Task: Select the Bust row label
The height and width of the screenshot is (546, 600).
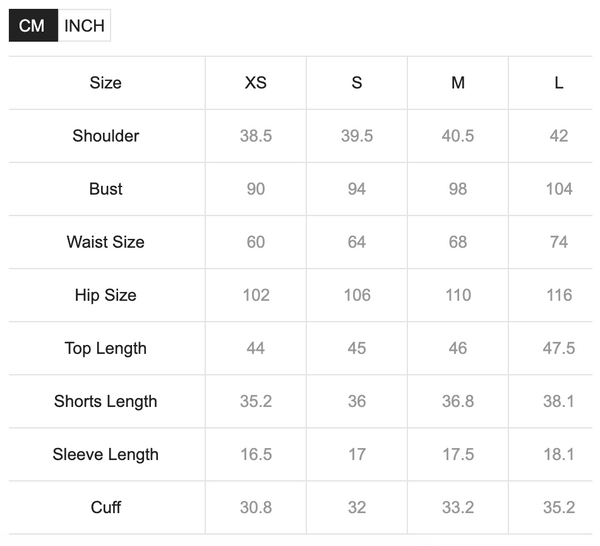Action: click(x=106, y=189)
